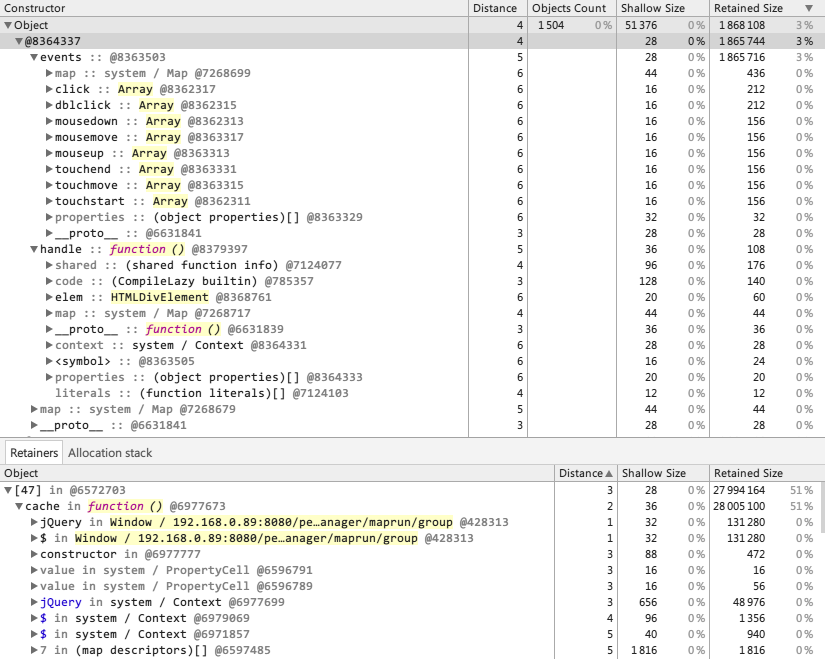Collapse the handle :: function () node
The width and height of the screenshot is (825, 659).
pyautogui.click(x=34, y=249)
